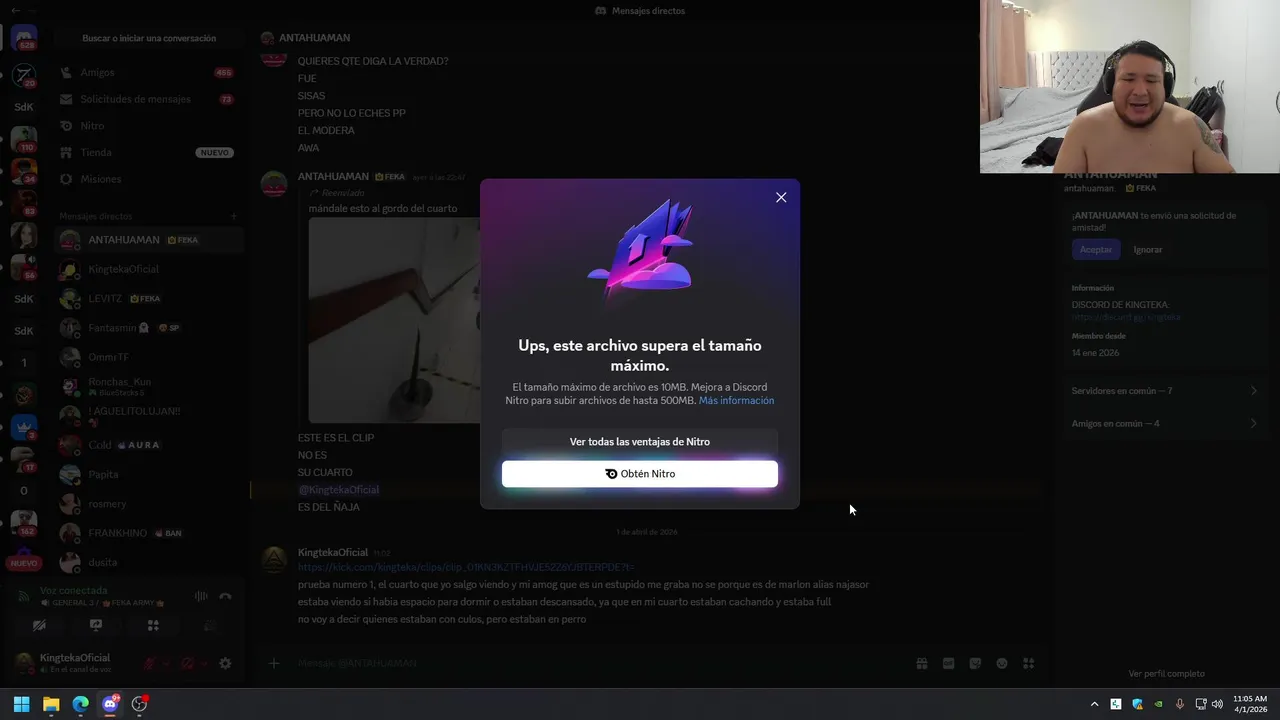
Task: Click Ver todas las ventajas de Nitro
Action: click(x=640, y=442)
